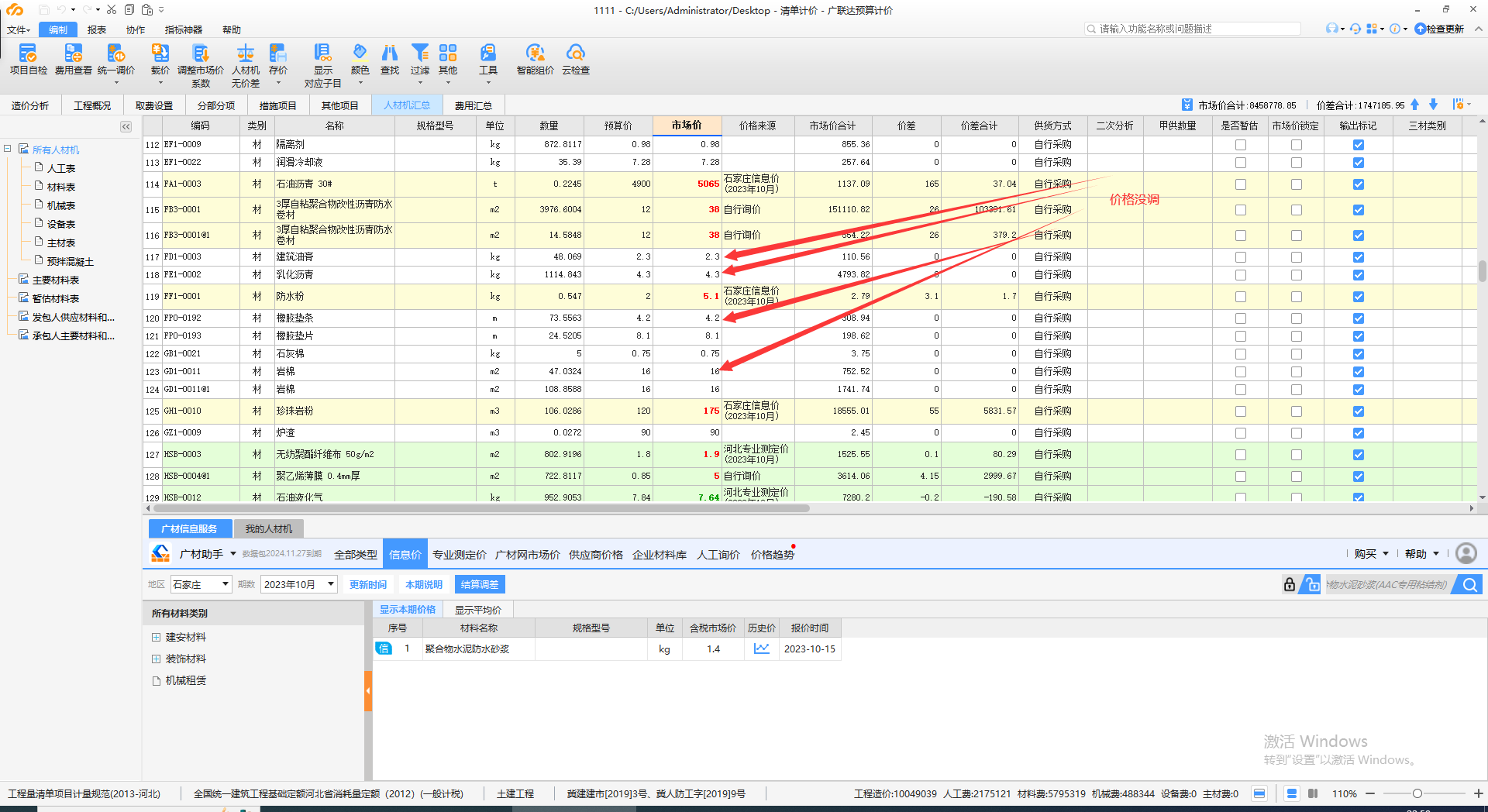Collapse the 所有人材机 tree node
This screenshot has width=1488, height=812.
[x=7, y=149]
